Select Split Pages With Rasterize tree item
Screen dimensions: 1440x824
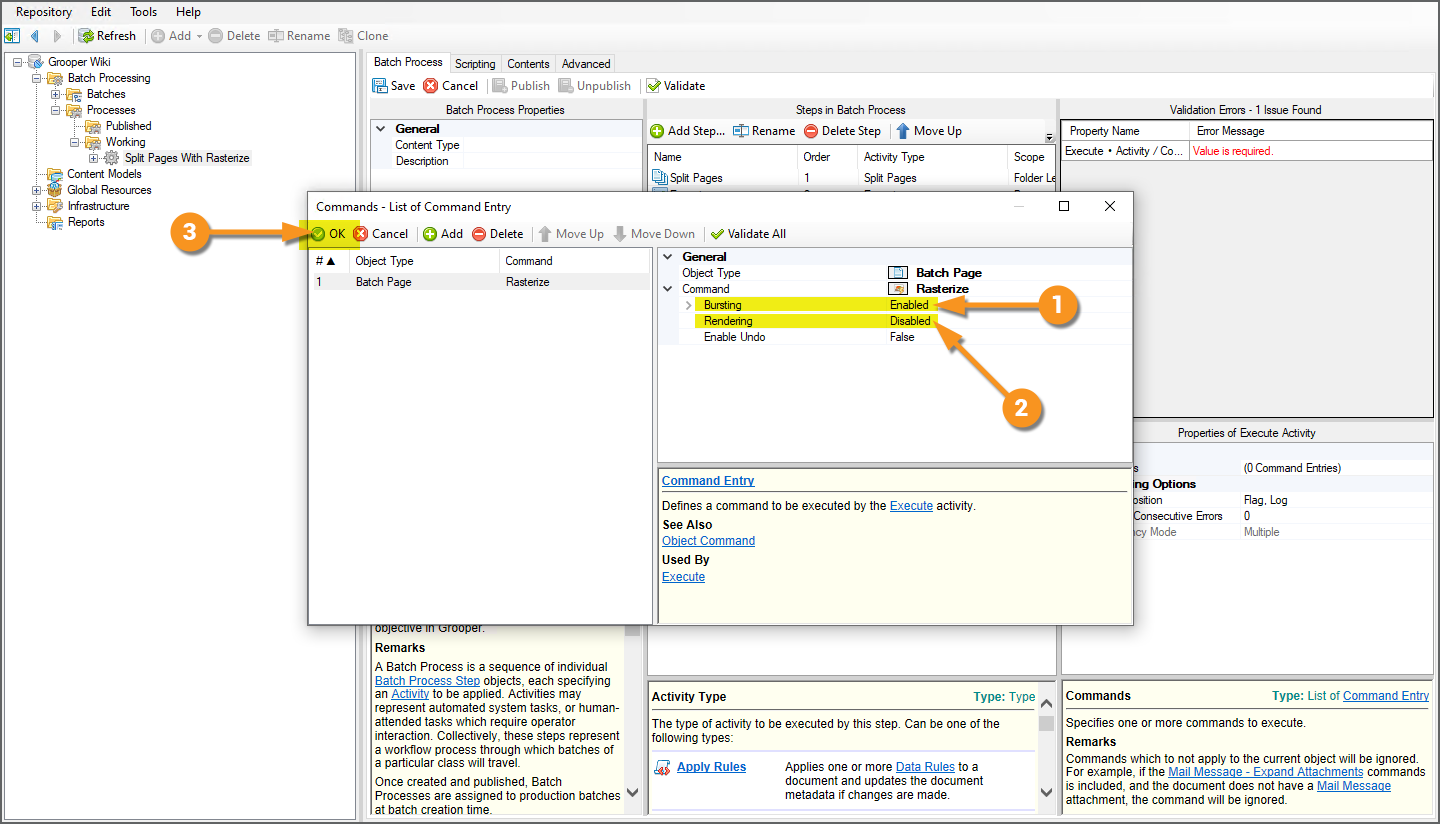coord(187,158)
